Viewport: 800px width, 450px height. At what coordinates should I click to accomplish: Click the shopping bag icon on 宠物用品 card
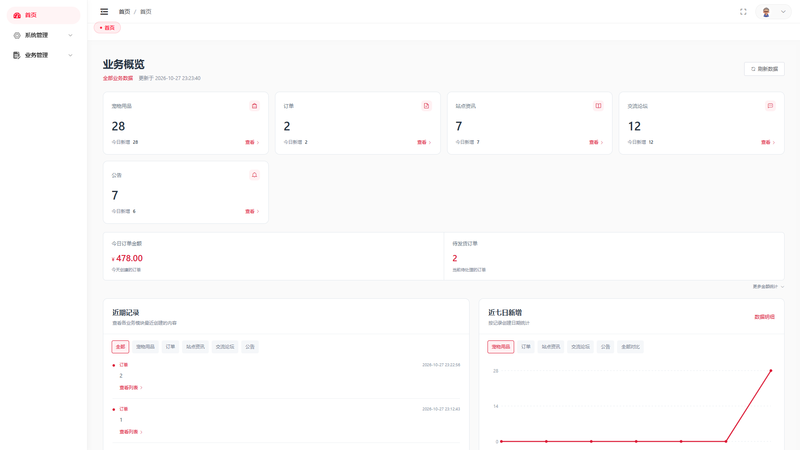254,106
